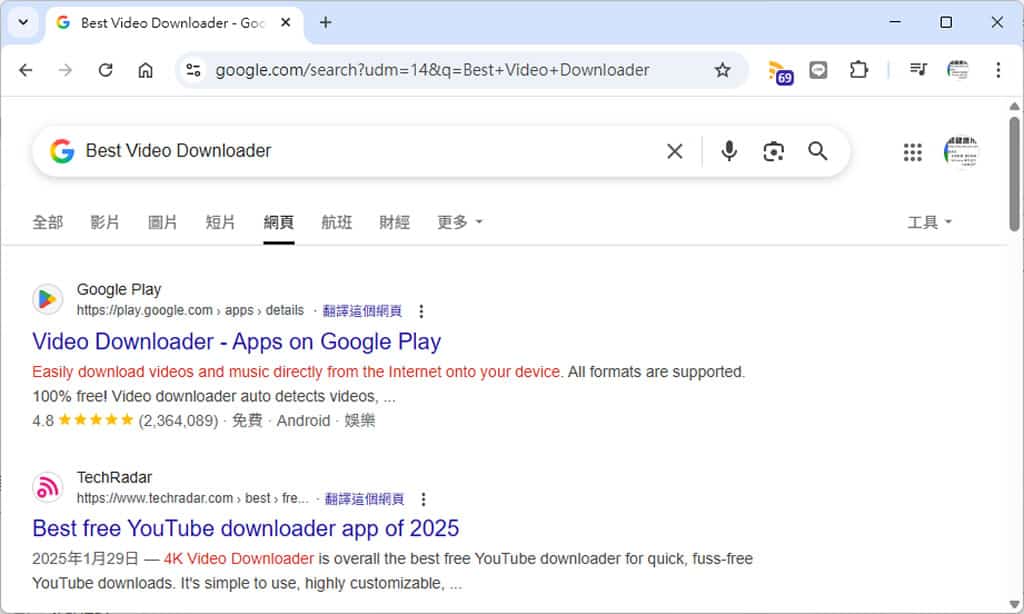Go back to the previous page
The height and width of the screenshot is (614, 1024).
click(25, 70)
